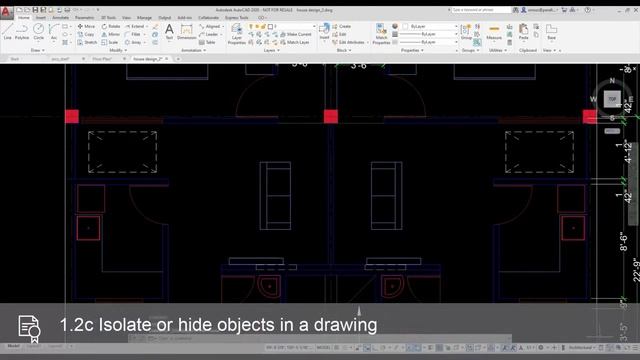Activate the Stretch command
This screenshot has height=360, width=640.
87,42
